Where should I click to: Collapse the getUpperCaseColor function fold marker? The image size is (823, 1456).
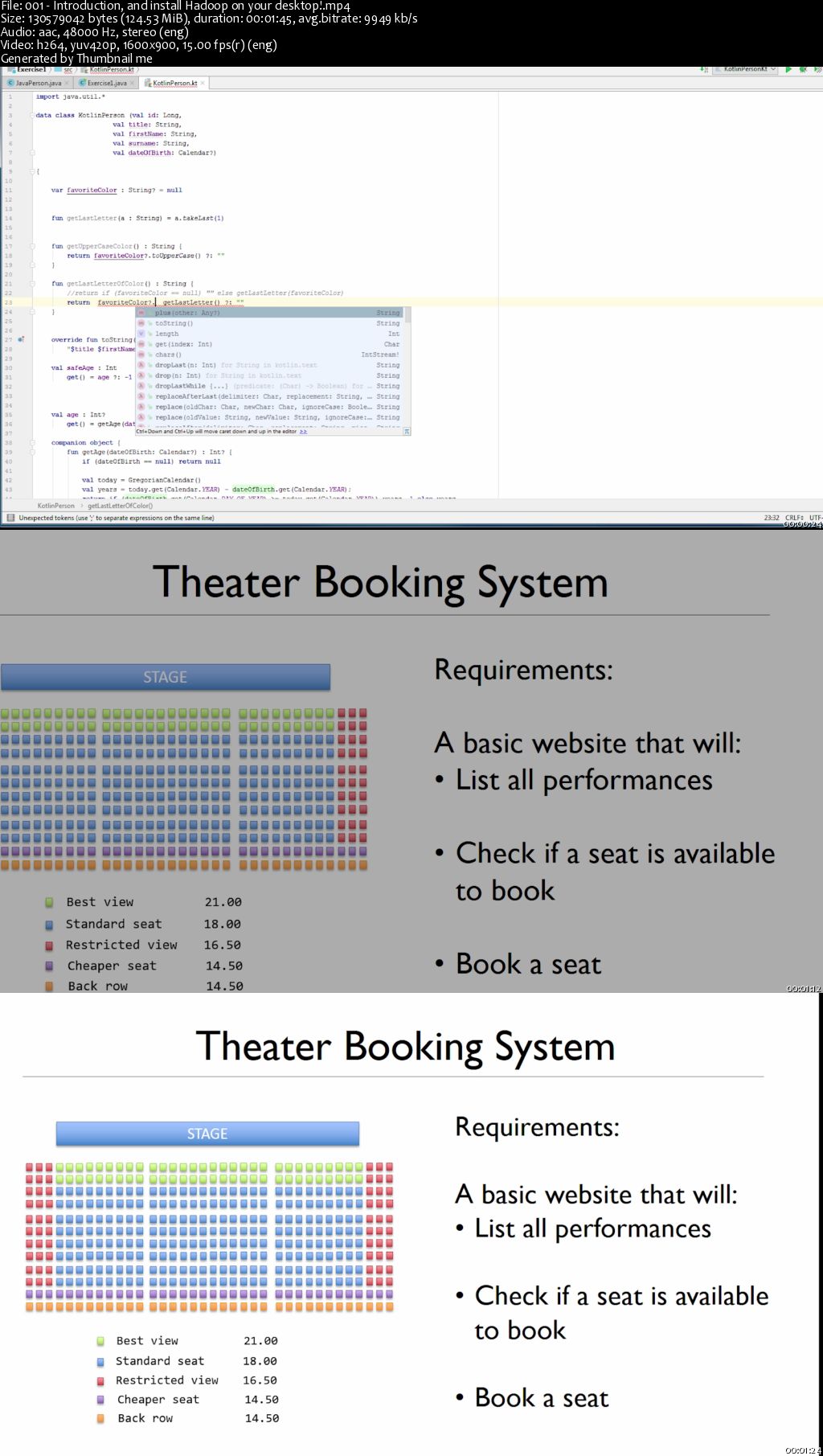tap(32, 246)
